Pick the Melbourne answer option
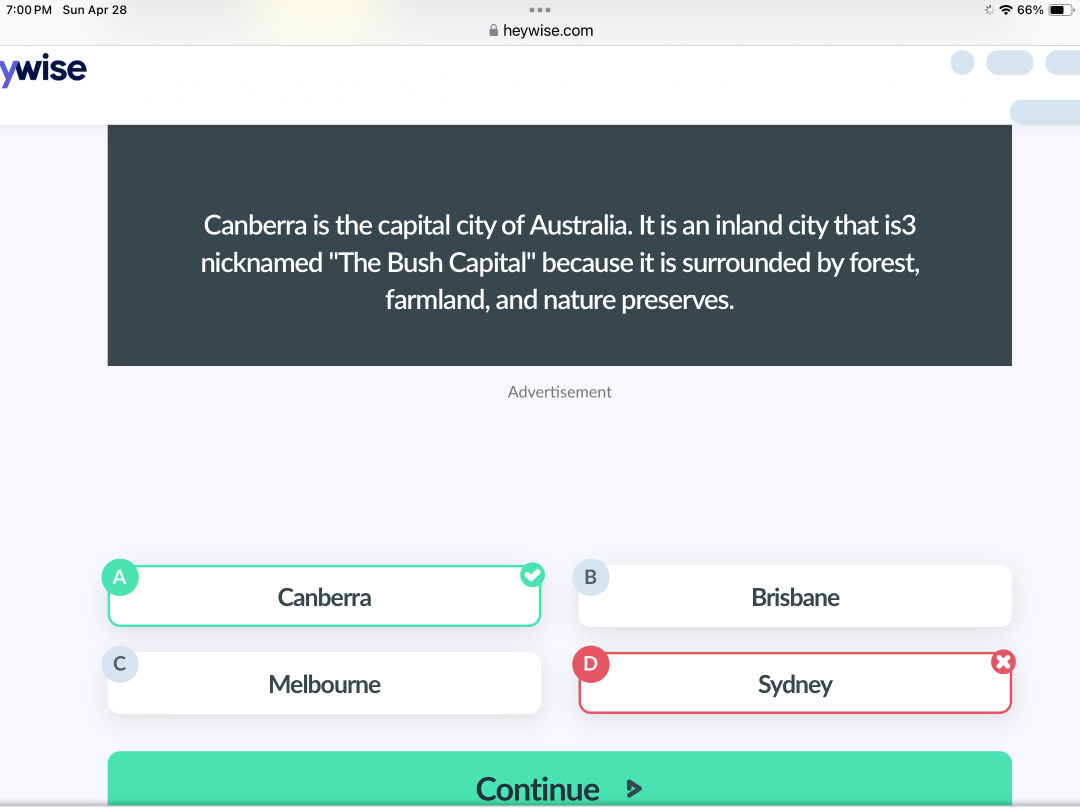This screenshot has width=1080, height=810. point(324,683)
